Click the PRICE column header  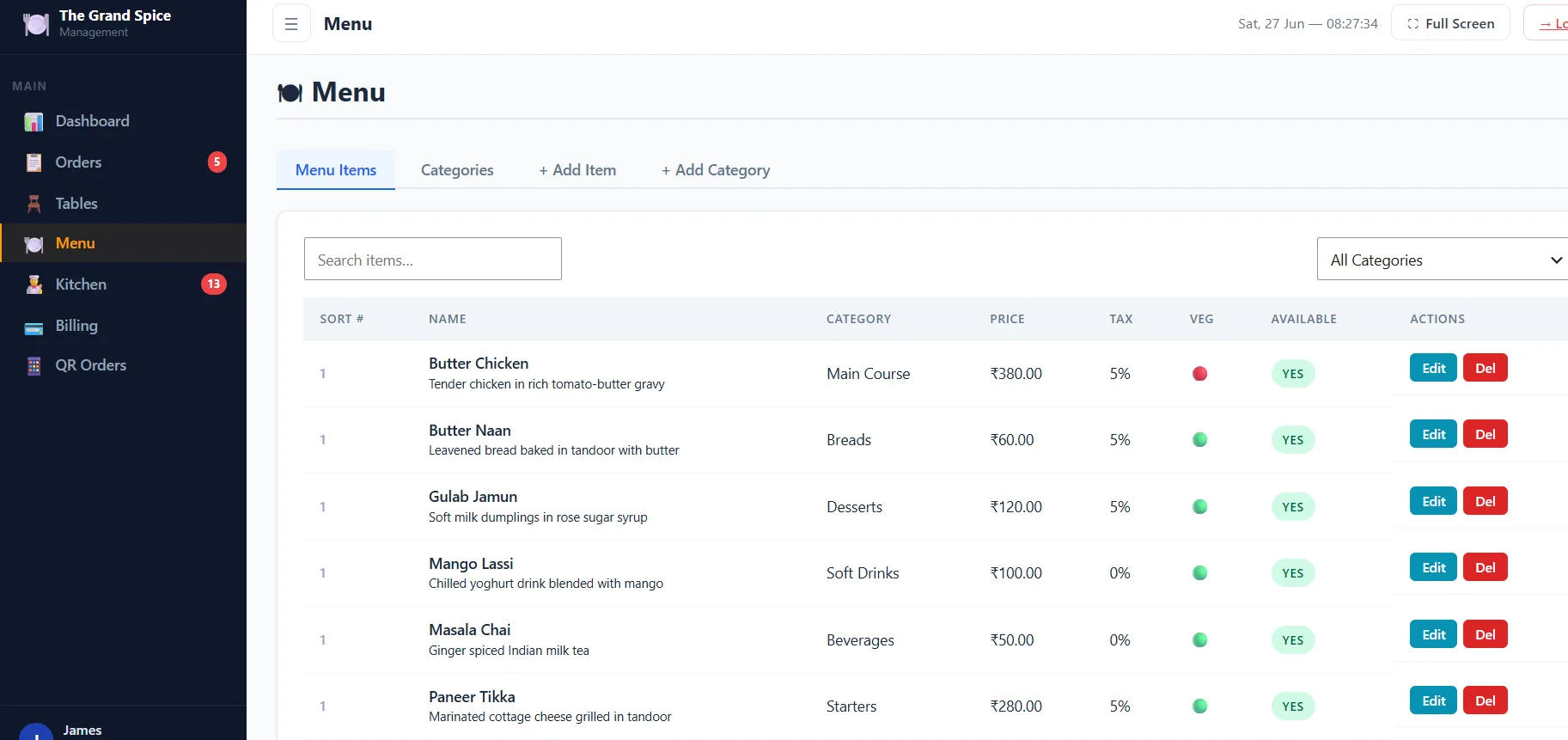pos(1007,319)
